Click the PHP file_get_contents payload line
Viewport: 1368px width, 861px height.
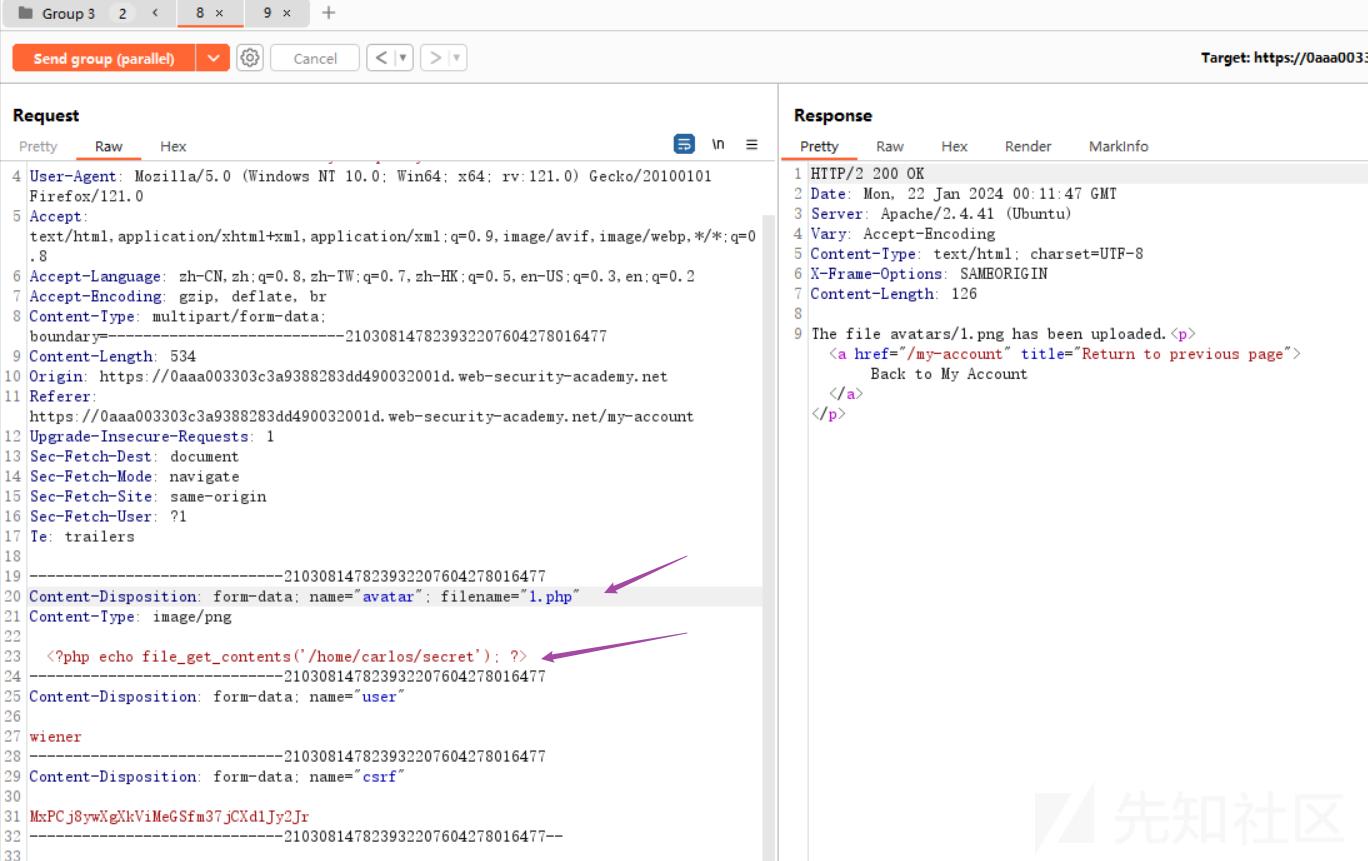tap(287, 656)
